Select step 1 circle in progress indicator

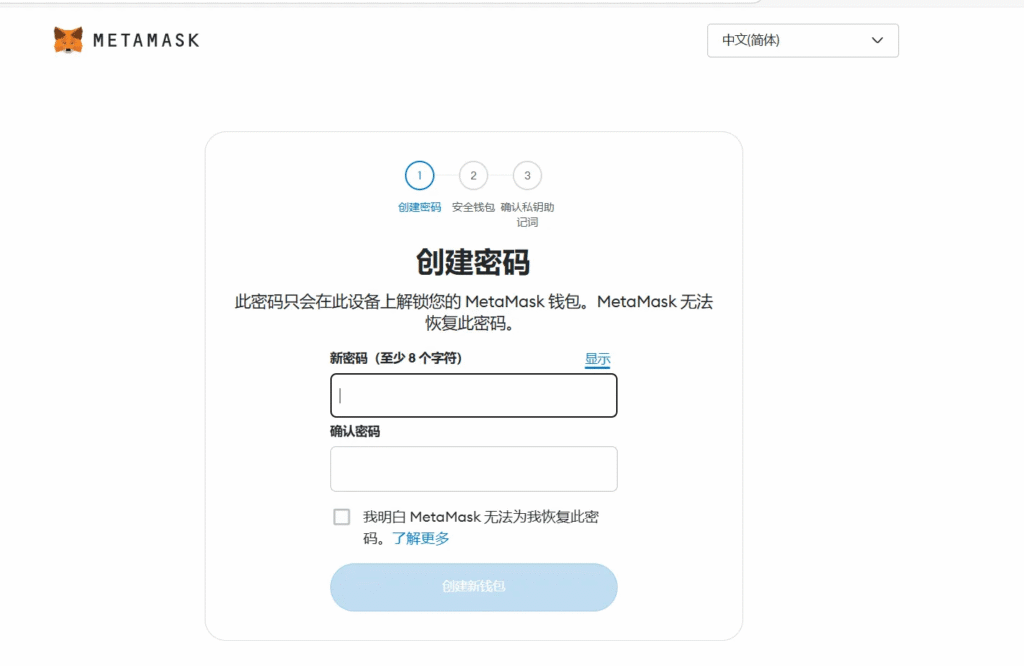tap(420, 176)
